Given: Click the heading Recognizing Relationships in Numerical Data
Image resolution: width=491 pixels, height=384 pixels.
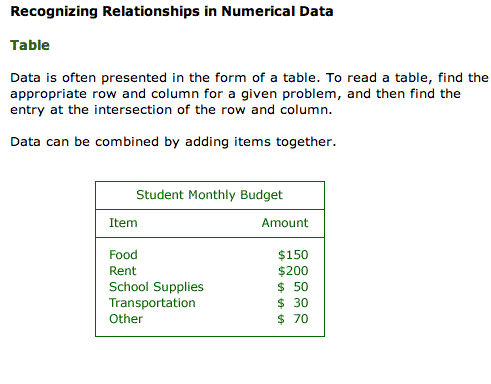Looking at the screenshot, I should (x=172, y=12).
